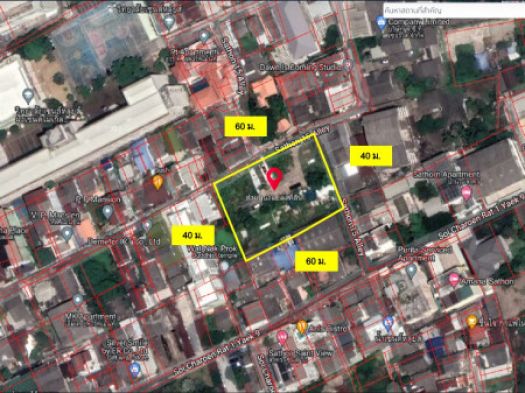Click the right-side yellow 40 ม. label
Image resolution: width=525 pixels, height=393 pixels.
click(371, 156)
